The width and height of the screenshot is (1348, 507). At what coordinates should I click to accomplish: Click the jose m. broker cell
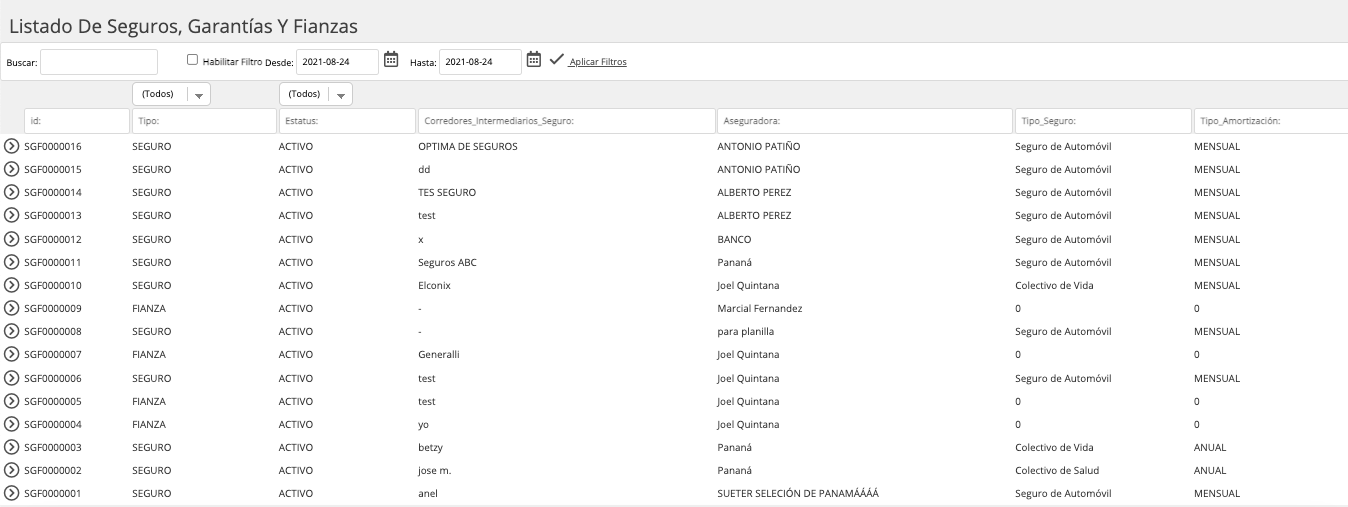436,470
